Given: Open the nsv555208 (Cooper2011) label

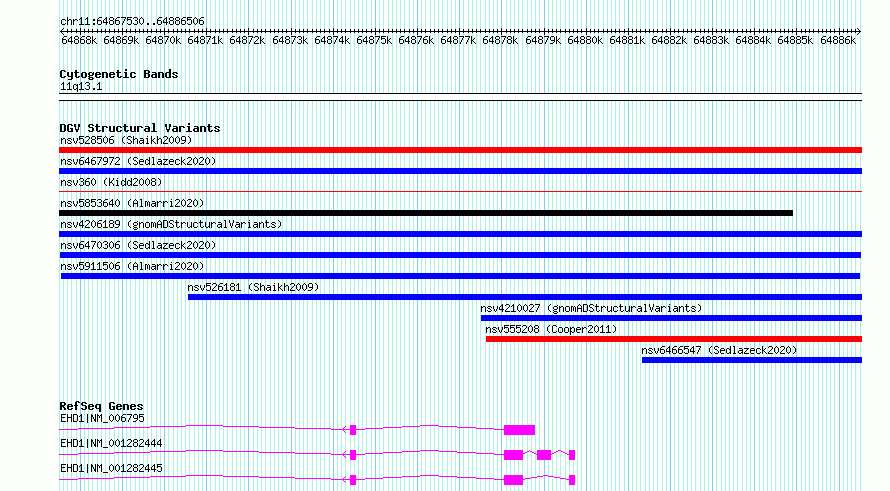Looking at the screenshot, I should coord(551,329).
